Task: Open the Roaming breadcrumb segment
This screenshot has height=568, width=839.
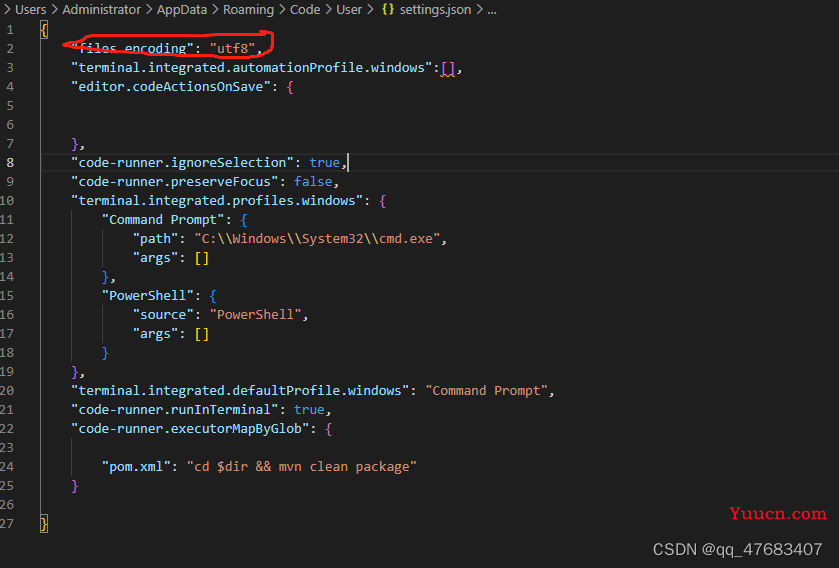Action: tap(248, 10)
